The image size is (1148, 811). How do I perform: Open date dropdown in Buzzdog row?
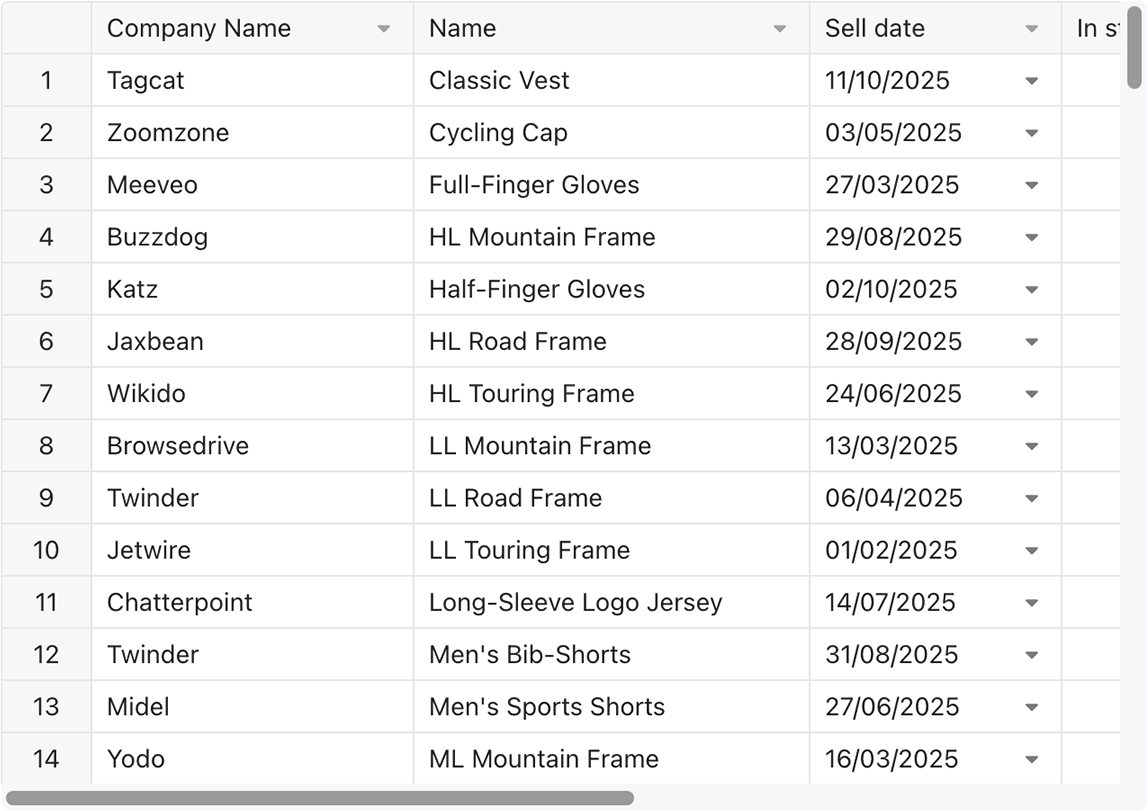point(1032,238)
